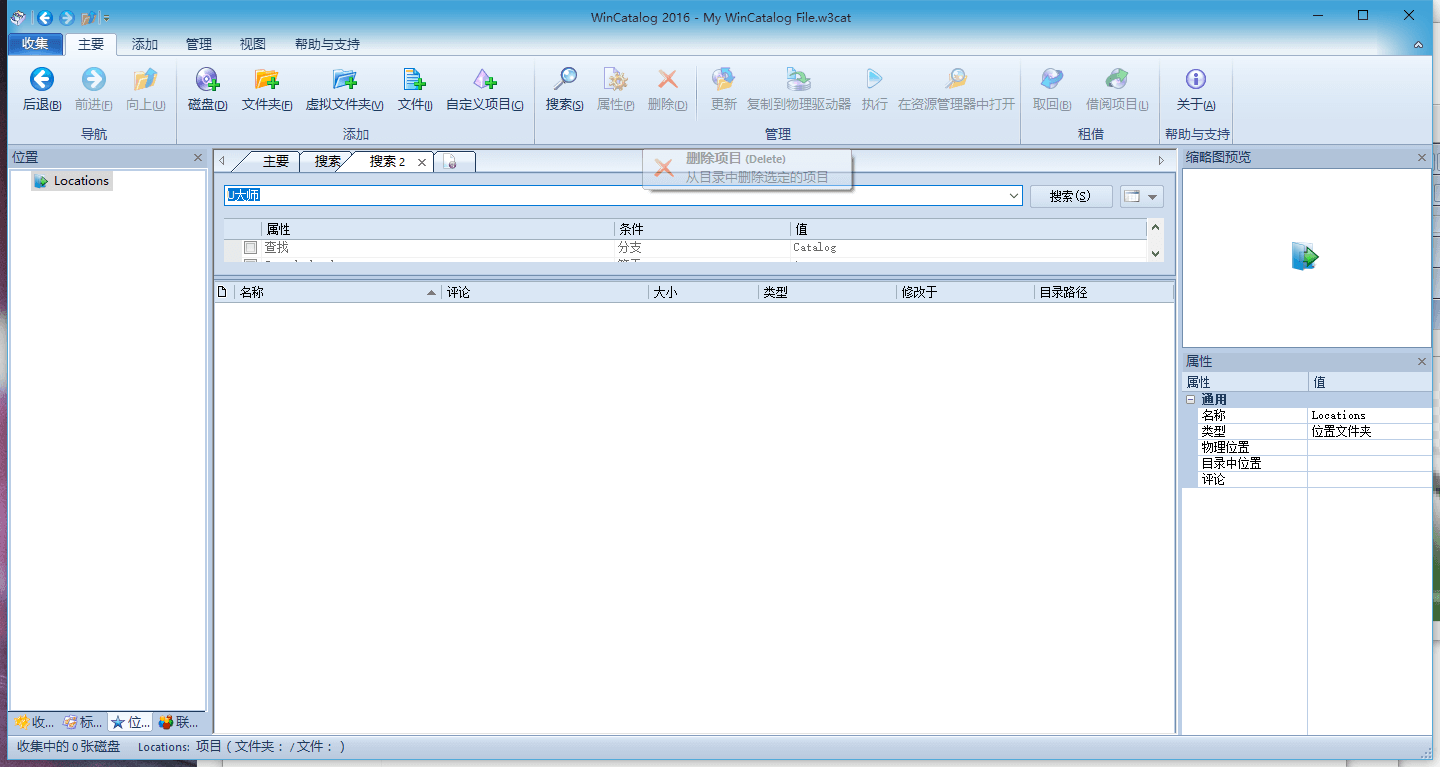The width and height of the screenshot is (1440, 767).
Task: Toggle the 查找 search condition checkbox
Action: click(250, 247)
